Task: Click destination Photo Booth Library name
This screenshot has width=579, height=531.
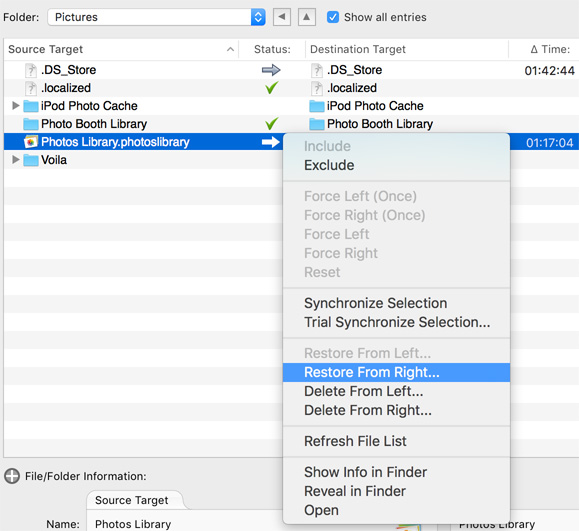Action: 380,124
